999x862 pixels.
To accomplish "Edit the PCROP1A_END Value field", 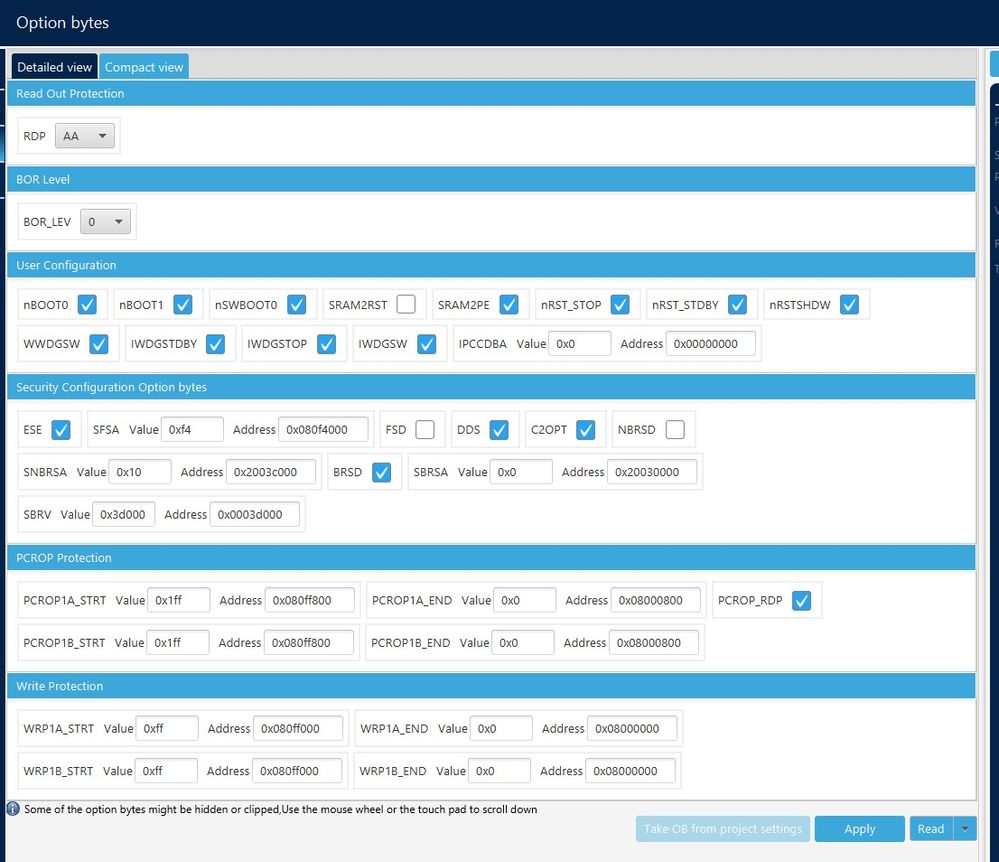I will [x=524, y=600].
